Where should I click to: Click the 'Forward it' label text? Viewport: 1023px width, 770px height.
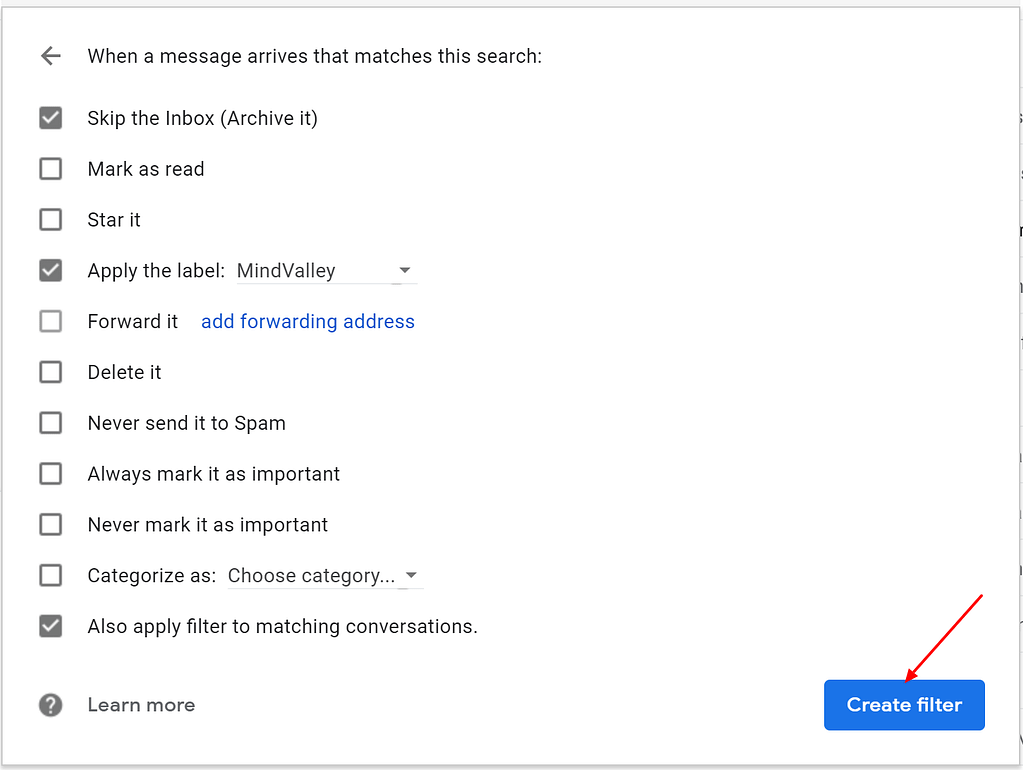tap(133, 321)
